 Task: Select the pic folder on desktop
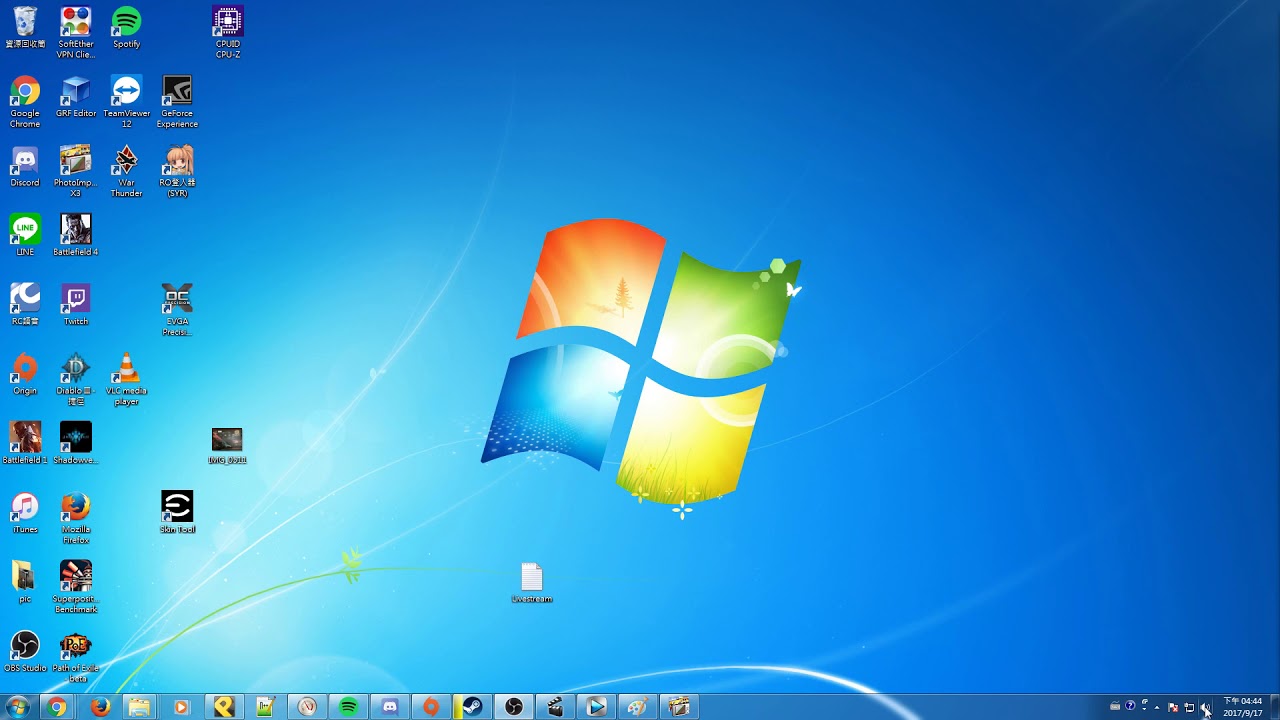(x=25, y=580)
